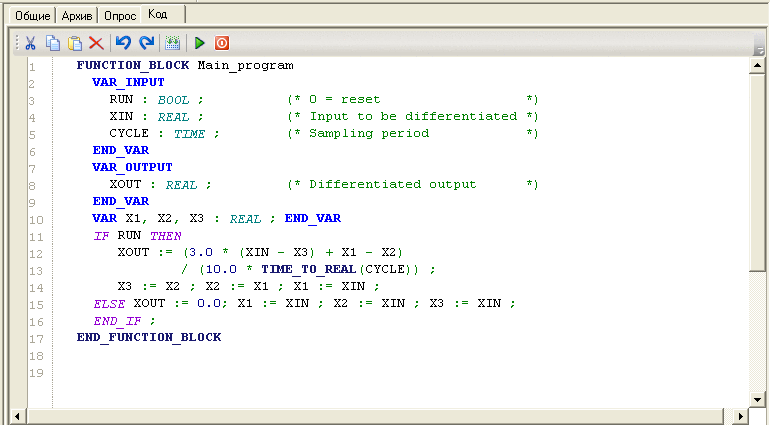770x426 pixels.
Task: Click the TIME type of CYCLE
Action: pyautogui.click(x=189, y=134)
